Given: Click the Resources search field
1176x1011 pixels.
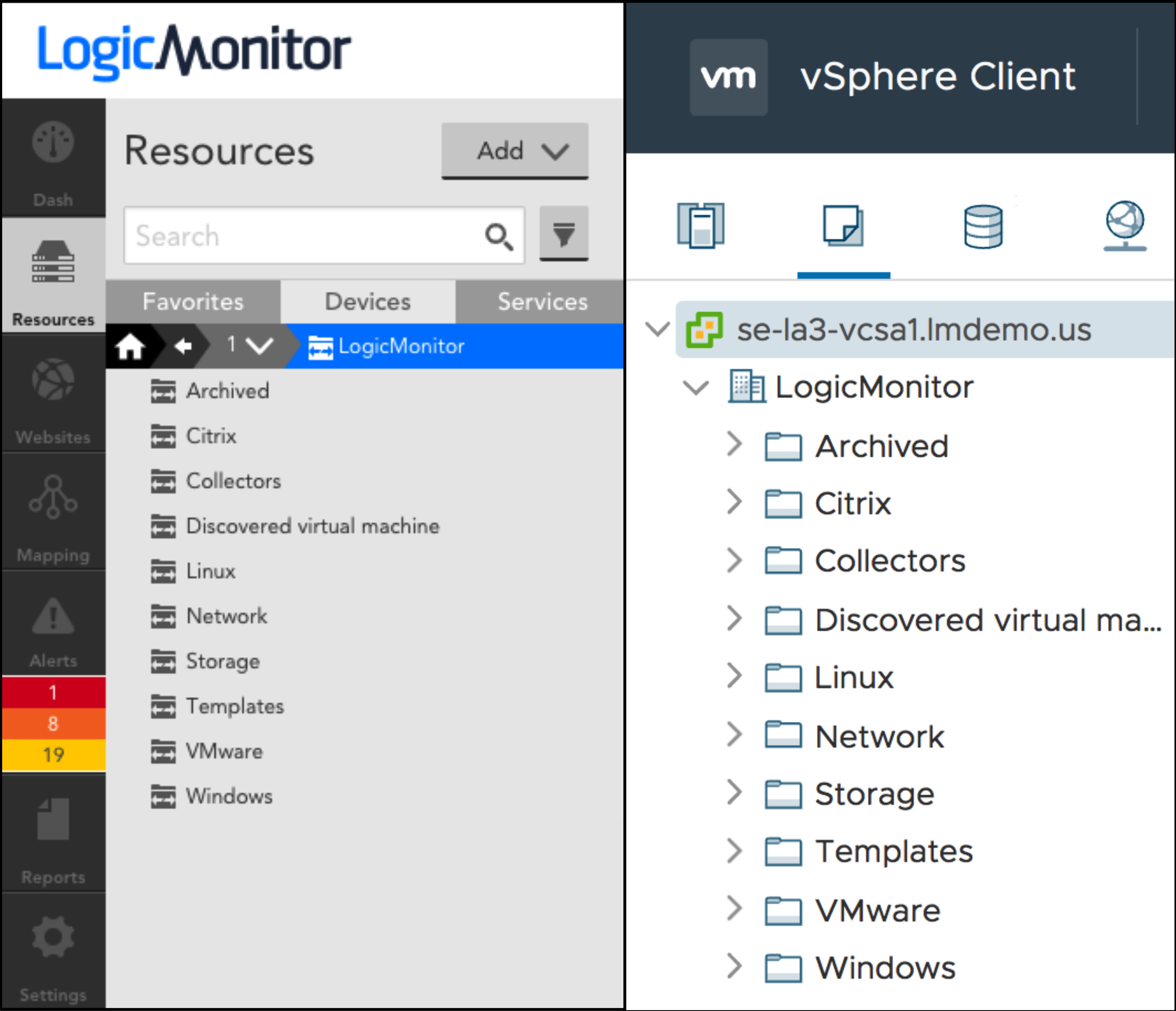Looking at the screenshot, I should 324,236.
